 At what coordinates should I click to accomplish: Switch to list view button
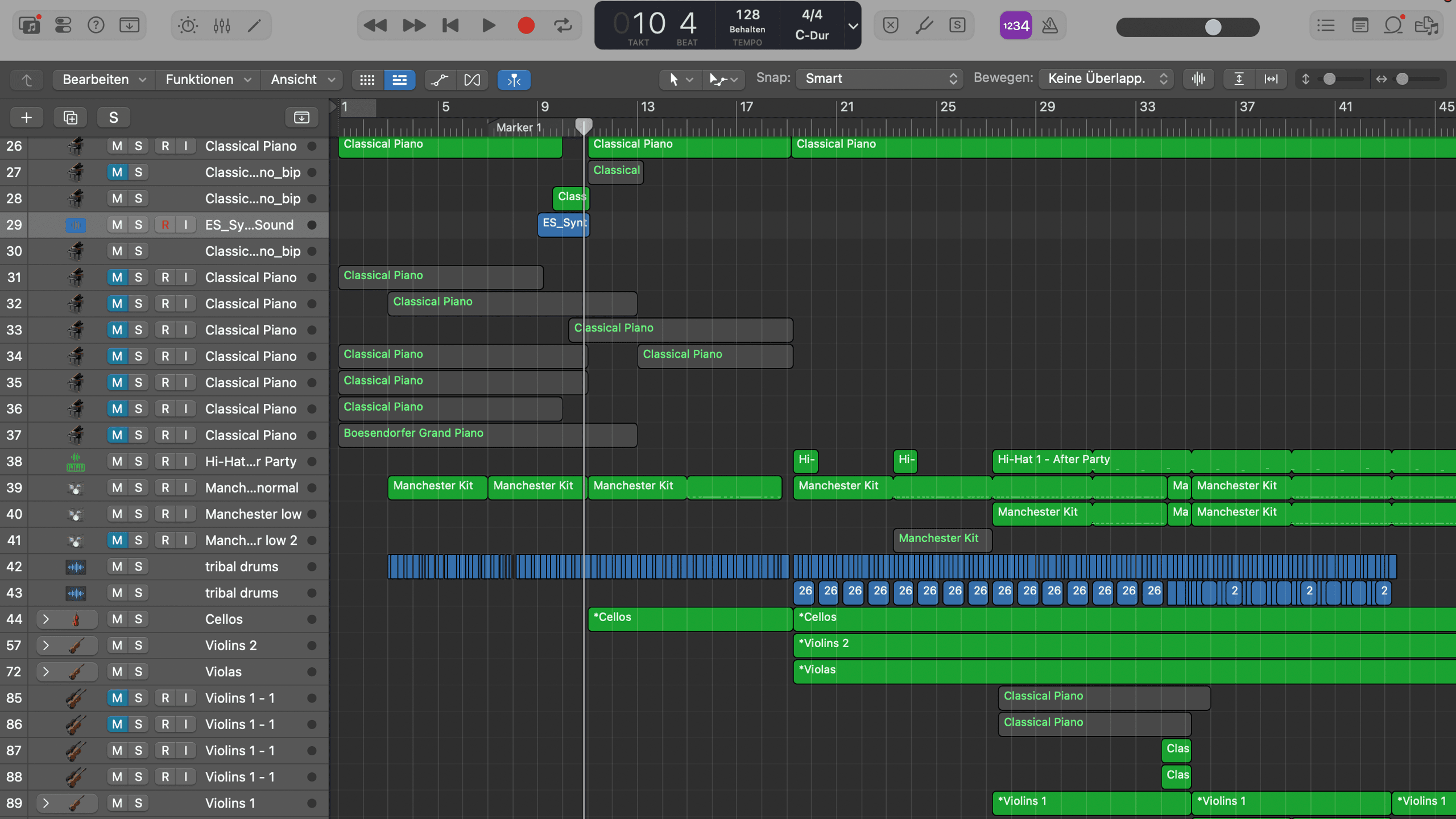tap(399, 80)
